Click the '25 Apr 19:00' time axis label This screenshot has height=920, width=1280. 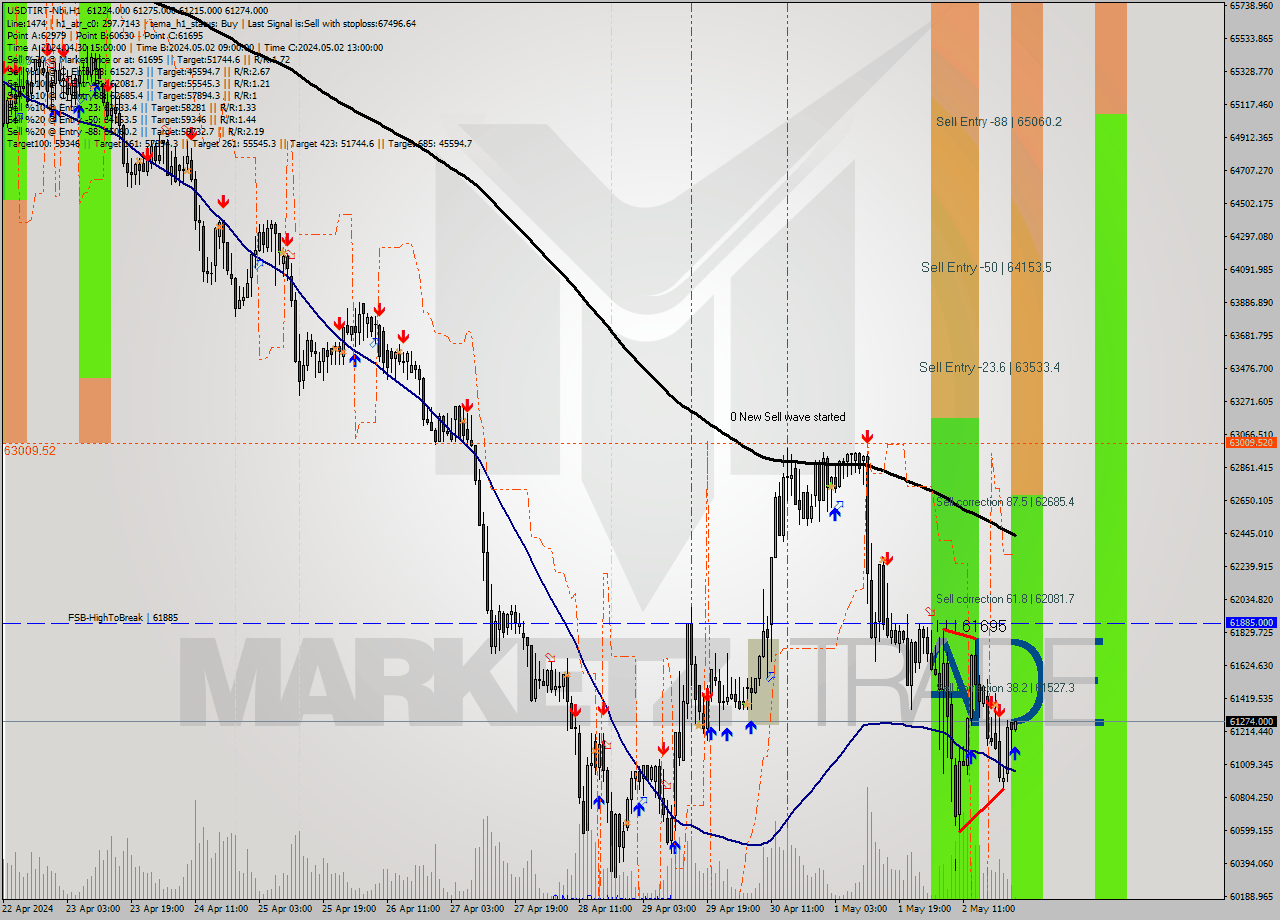click(x=349, y=909)
